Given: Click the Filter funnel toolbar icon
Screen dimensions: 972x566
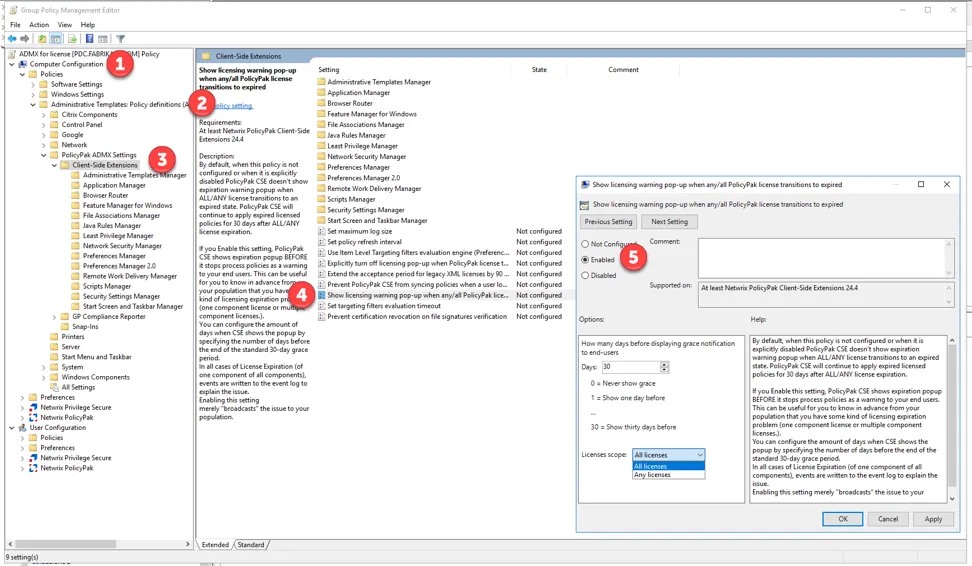Looking at the screenshot, I should (x=120, y=39).
